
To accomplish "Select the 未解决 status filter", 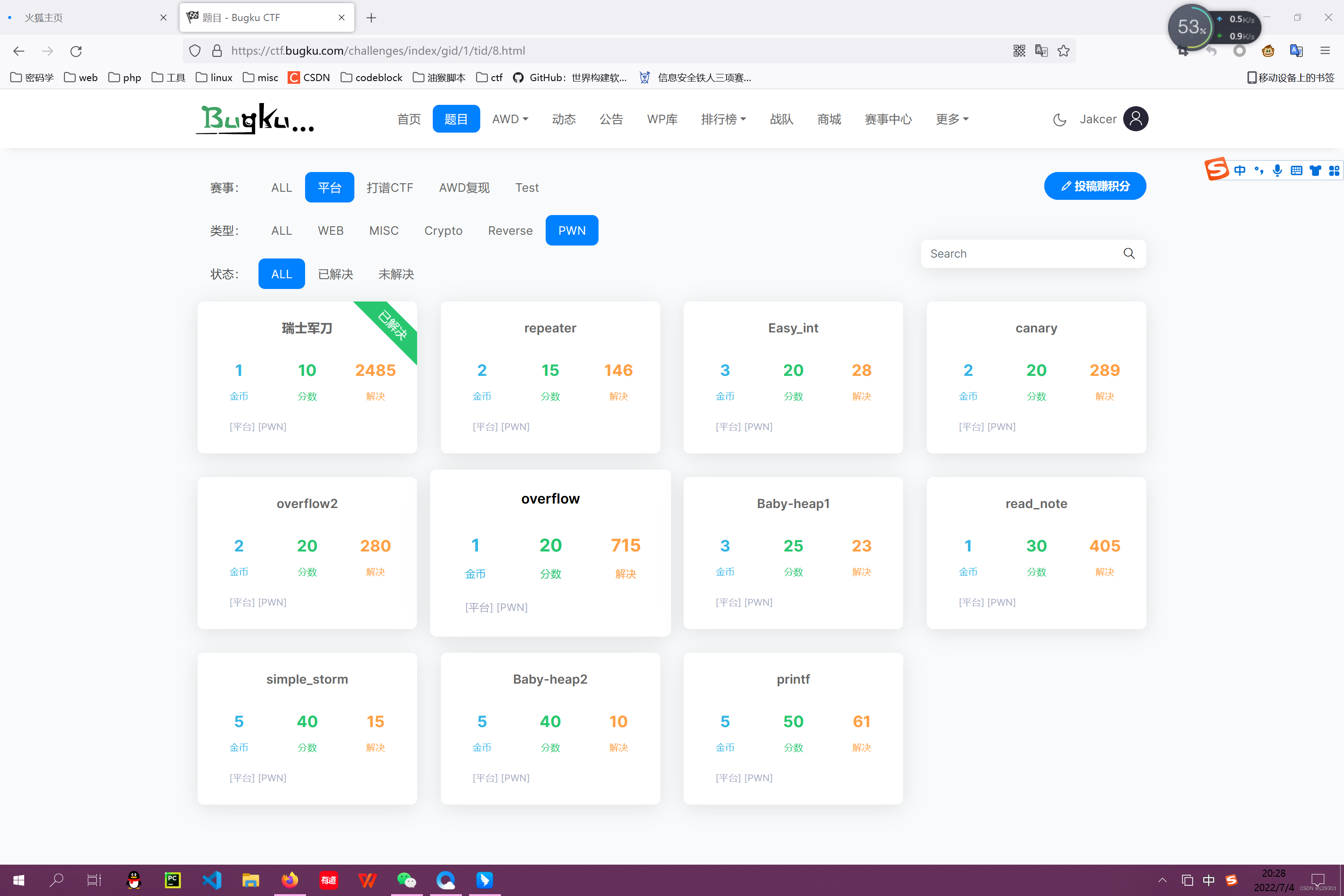I will coord(396,274).
